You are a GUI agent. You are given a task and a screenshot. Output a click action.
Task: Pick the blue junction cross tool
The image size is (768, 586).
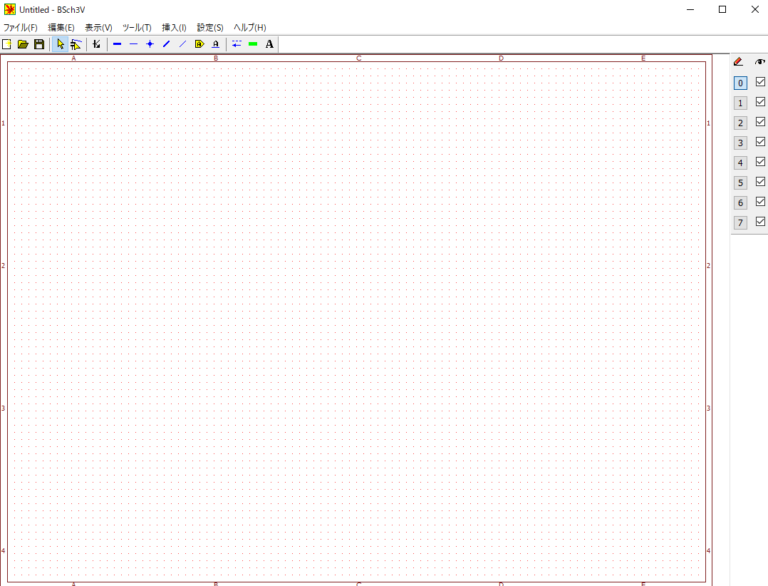pyautogui.click(x=150, y=44)
